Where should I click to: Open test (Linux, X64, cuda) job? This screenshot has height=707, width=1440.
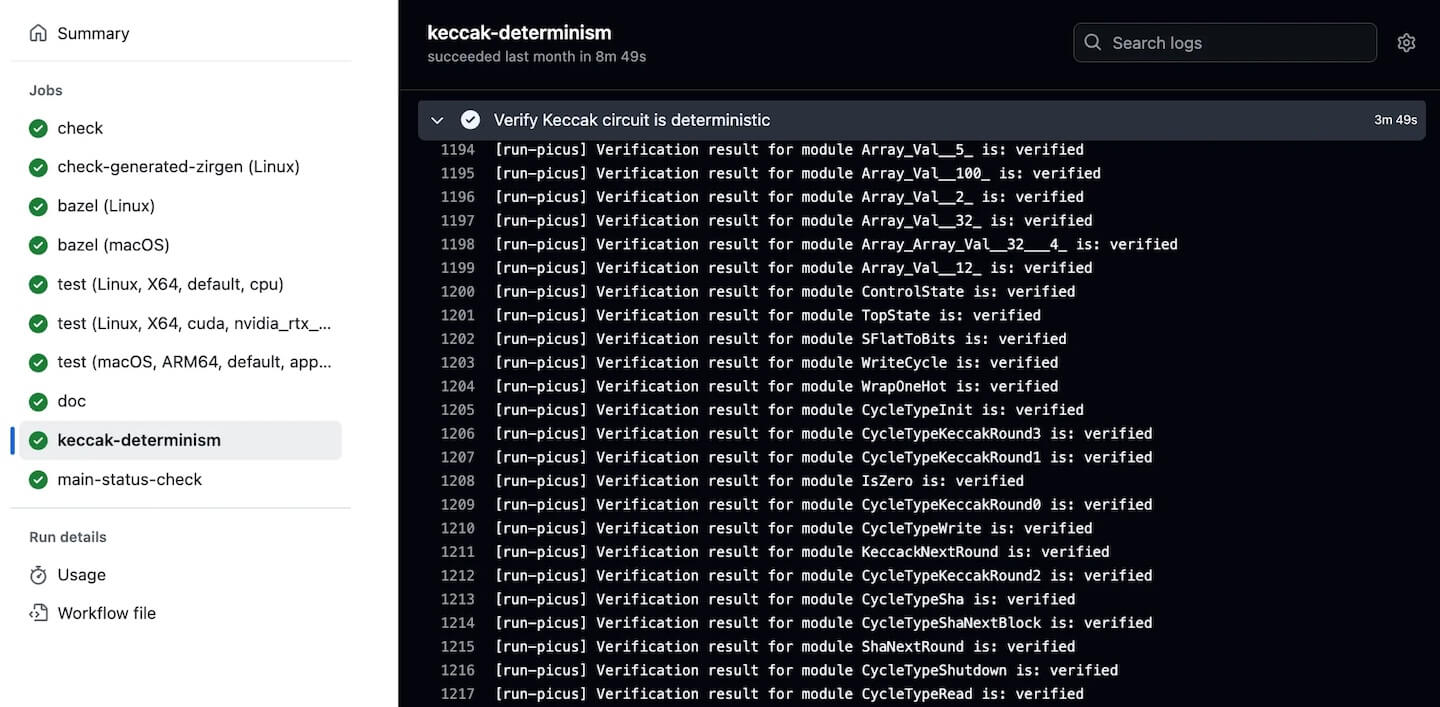tap(193, 323)
